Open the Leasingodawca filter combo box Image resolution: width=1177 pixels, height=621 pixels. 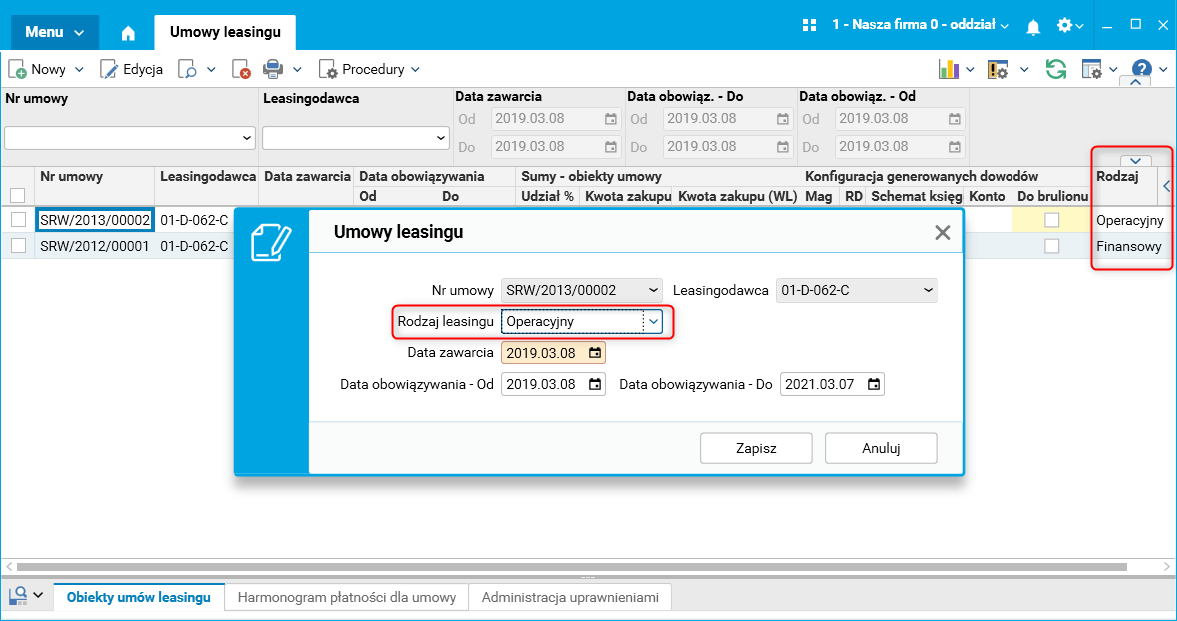click(x=356, y=138)
